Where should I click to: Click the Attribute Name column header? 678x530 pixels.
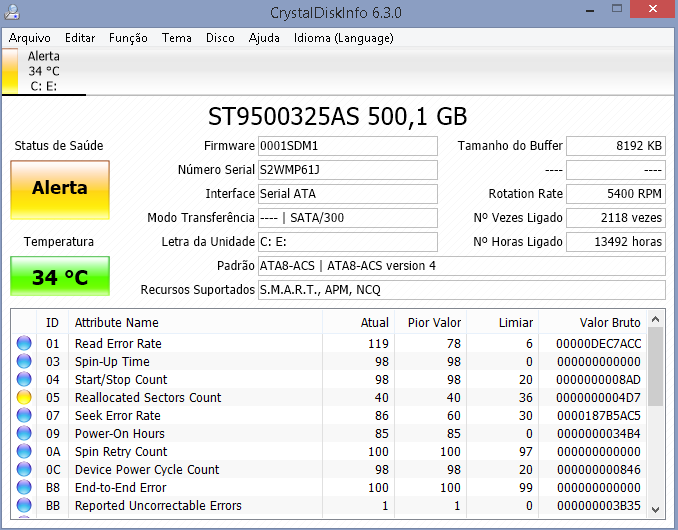pyautogui.click(x=195, y=322)
